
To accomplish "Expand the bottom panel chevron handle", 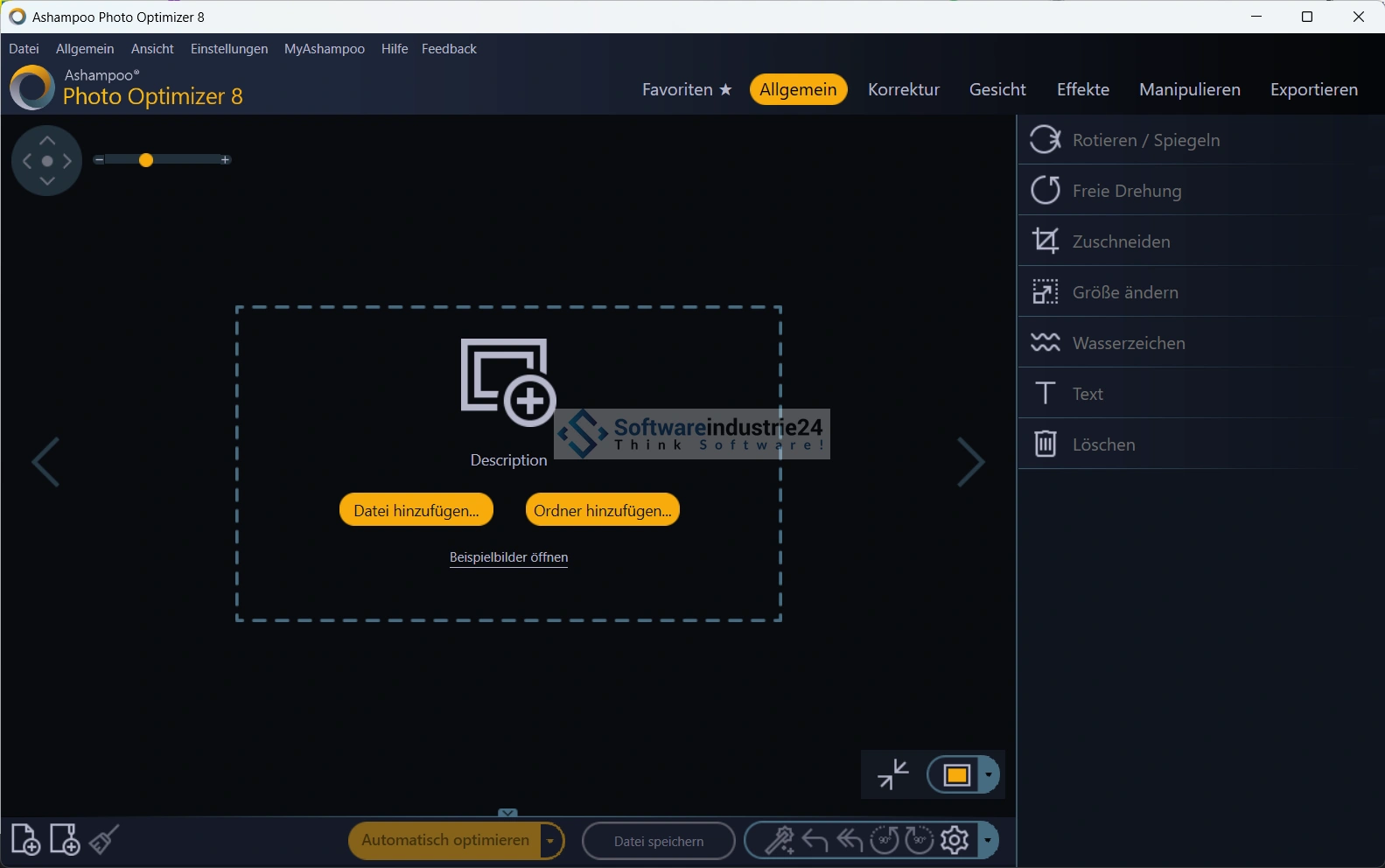I will click(x=507, y=813).
